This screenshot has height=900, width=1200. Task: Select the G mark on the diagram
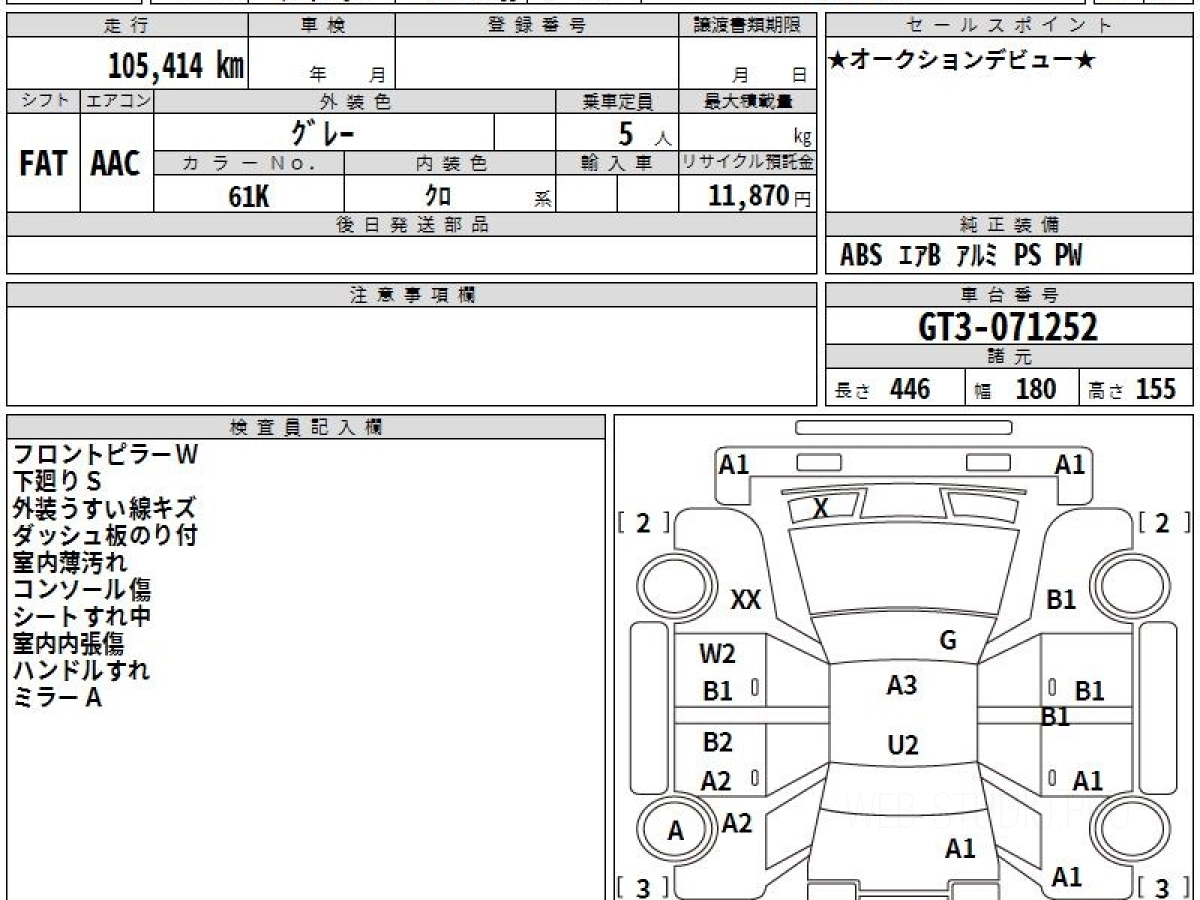click(x=948, y=641)
